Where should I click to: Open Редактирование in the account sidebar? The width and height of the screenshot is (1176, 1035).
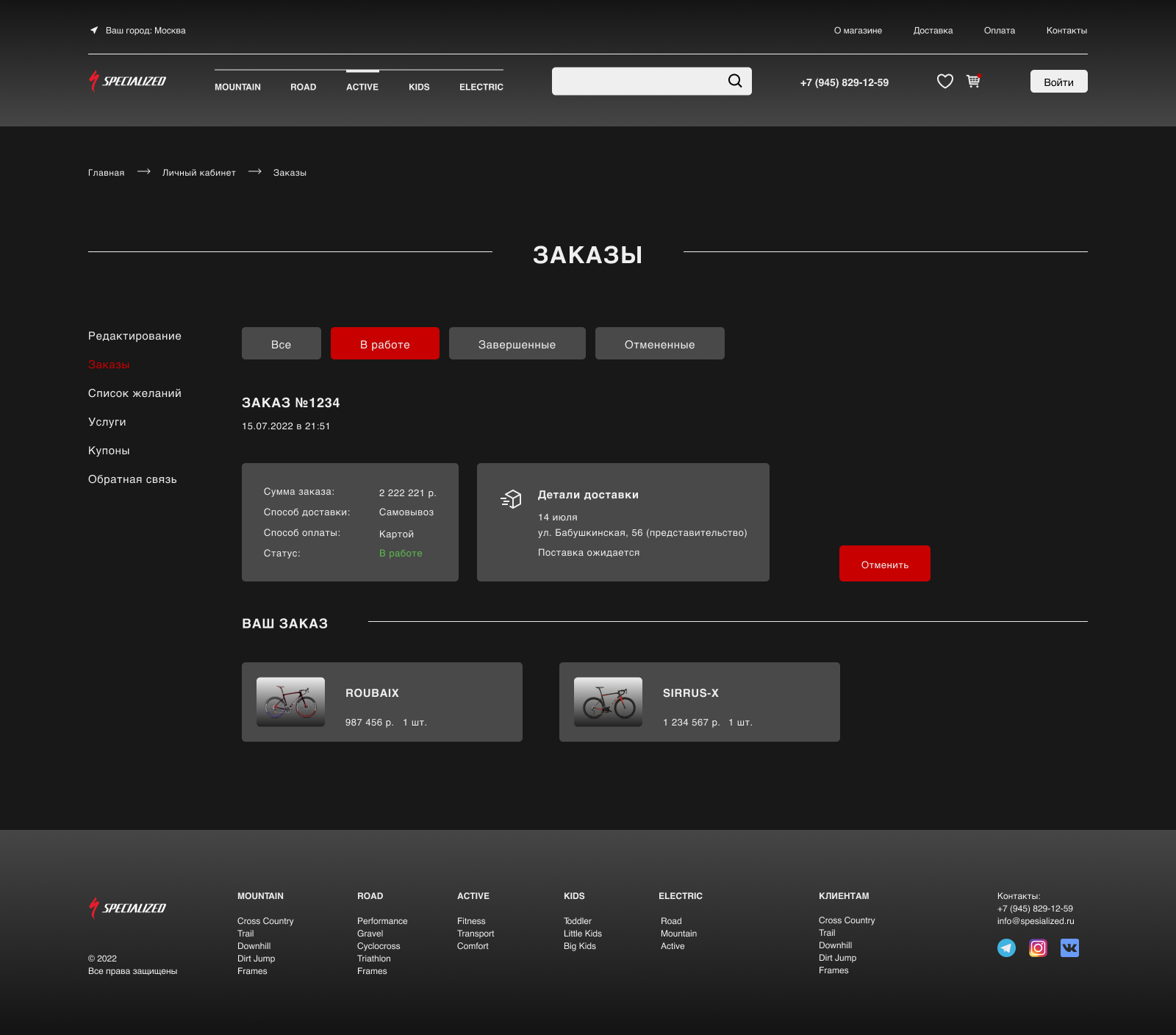[135, 336]
